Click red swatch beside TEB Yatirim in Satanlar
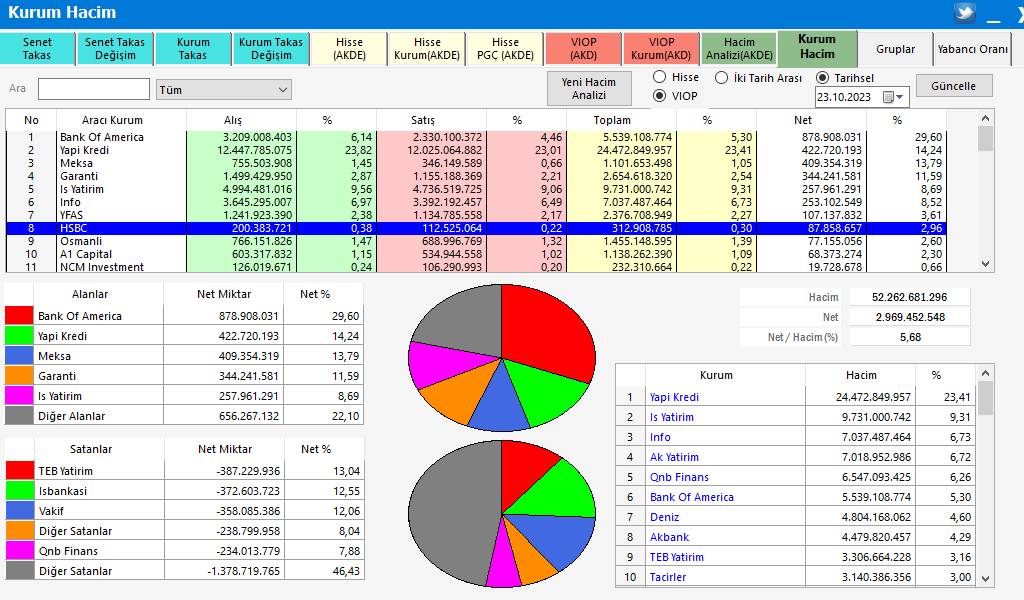 20,471
